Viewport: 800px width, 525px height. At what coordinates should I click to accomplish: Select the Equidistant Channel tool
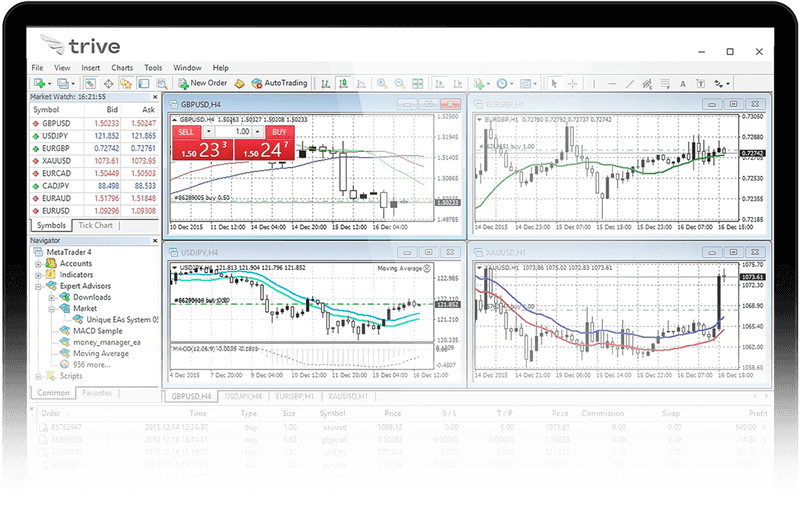coord(647,83)
